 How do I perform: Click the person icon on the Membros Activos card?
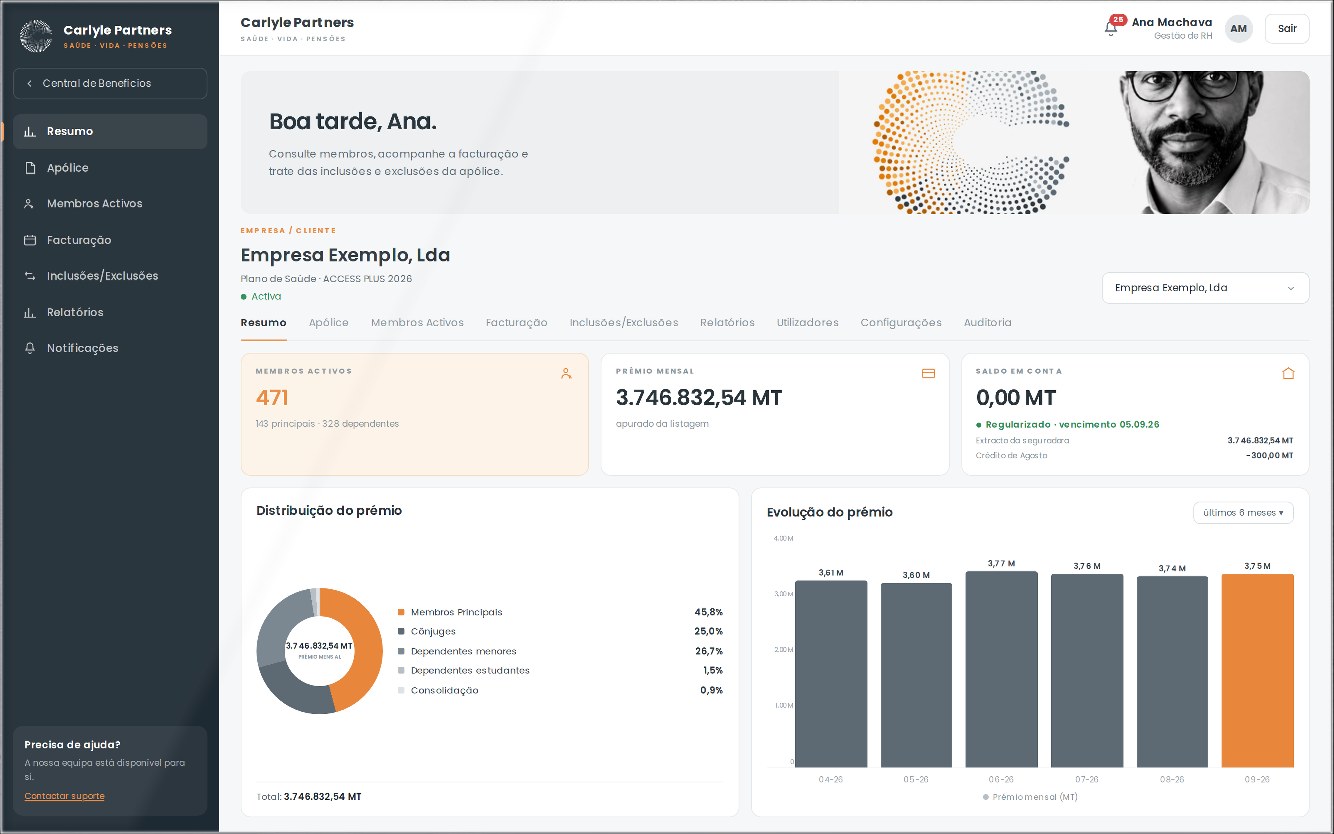566,373
